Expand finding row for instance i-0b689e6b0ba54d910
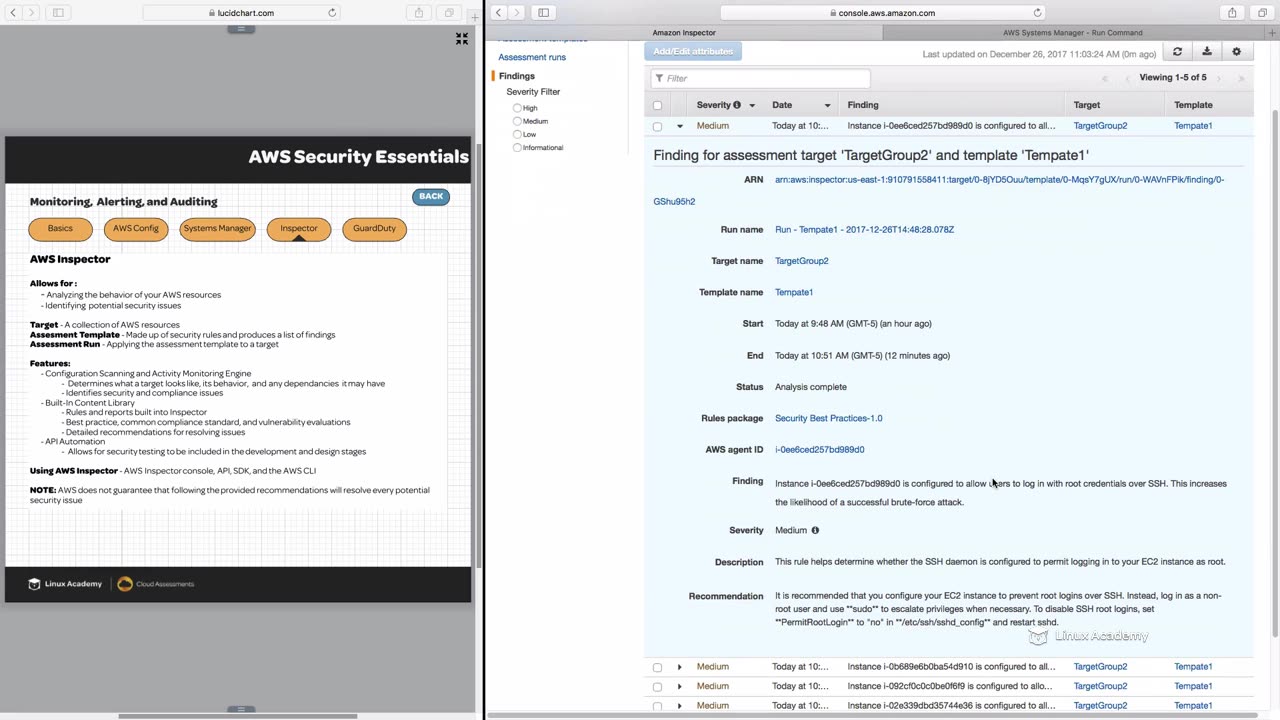Viewport: 1280px width, 720px height. click(680, 667)
